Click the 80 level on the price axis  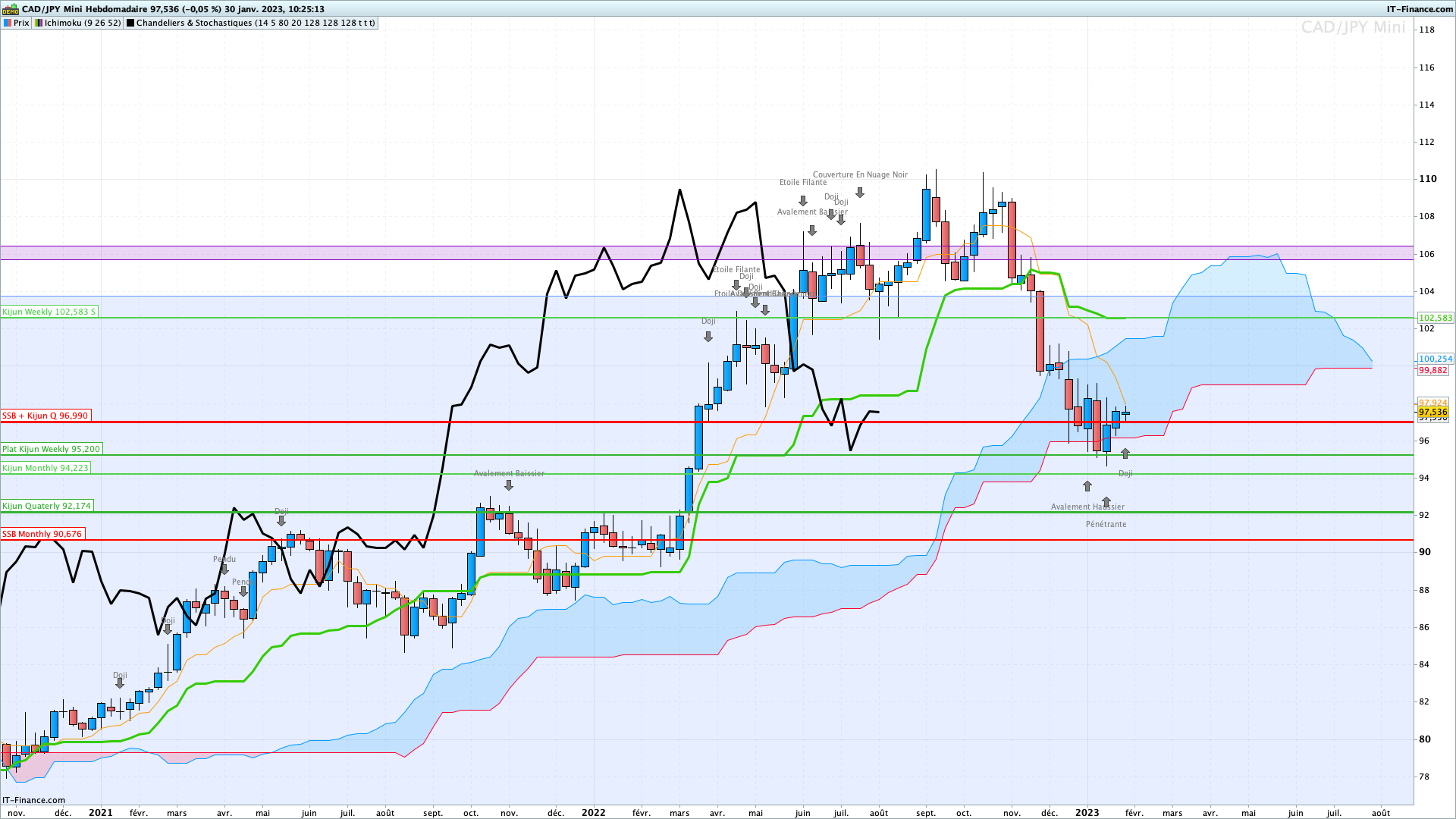point(1425,739)
